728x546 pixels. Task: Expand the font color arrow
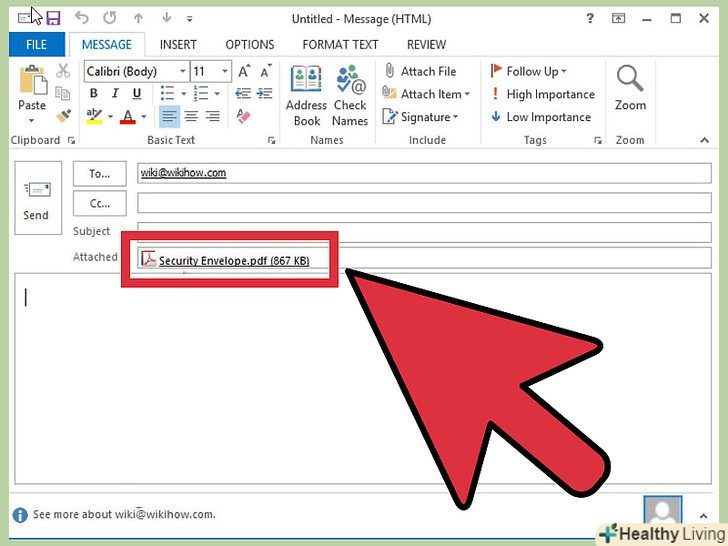click(144, 116)
